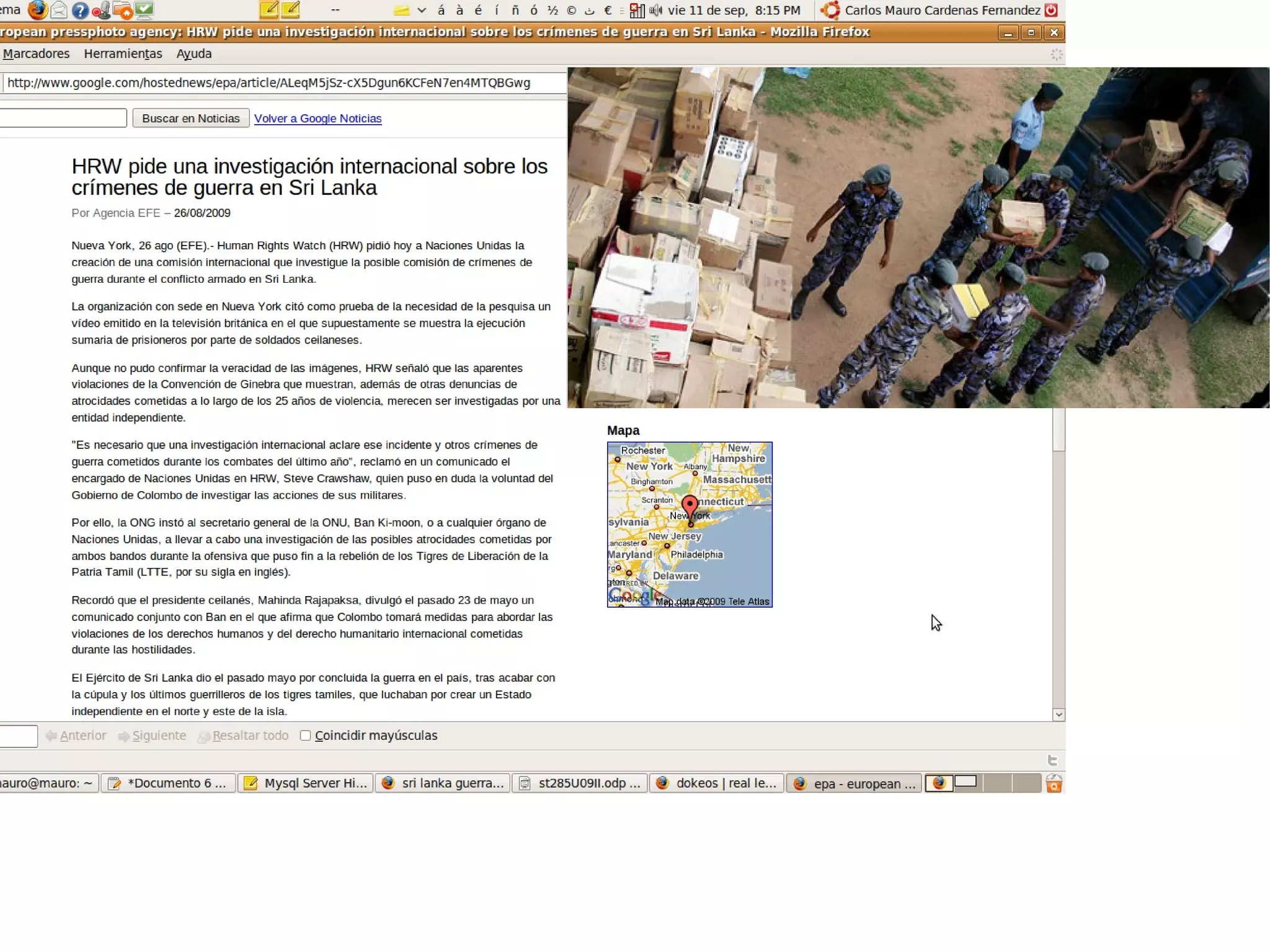Image resolution: width=1270 pixels, height=952 pixels.
Task: Open the sound recorder microphone icon
Action: click(101, 10)
